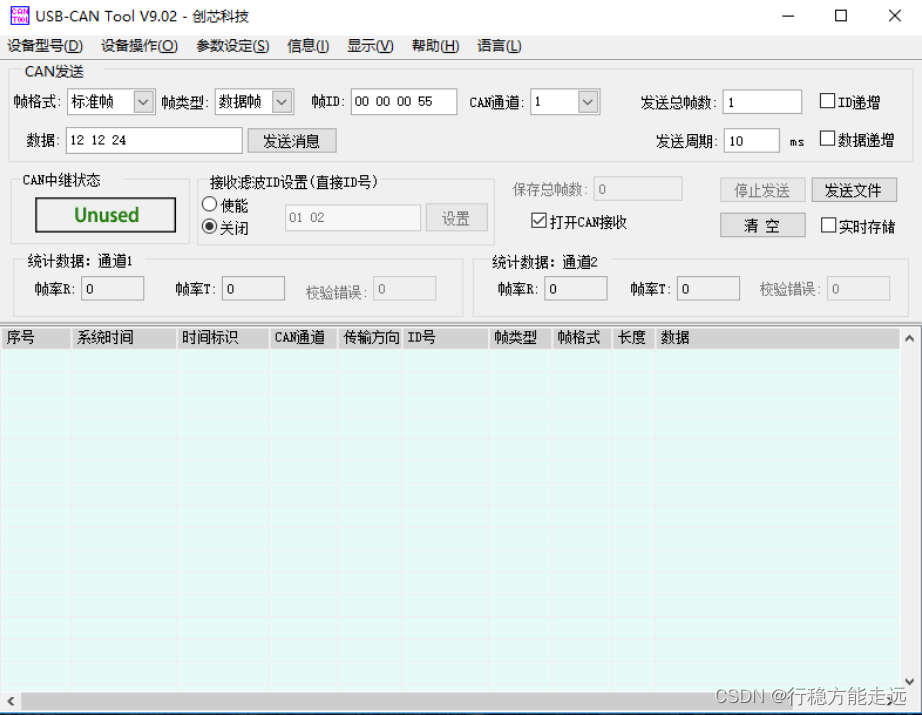The height and width of the screenshot is (715, 922).
Task: Clear records with the 清空 button
Action: click(x=762, y=225)
